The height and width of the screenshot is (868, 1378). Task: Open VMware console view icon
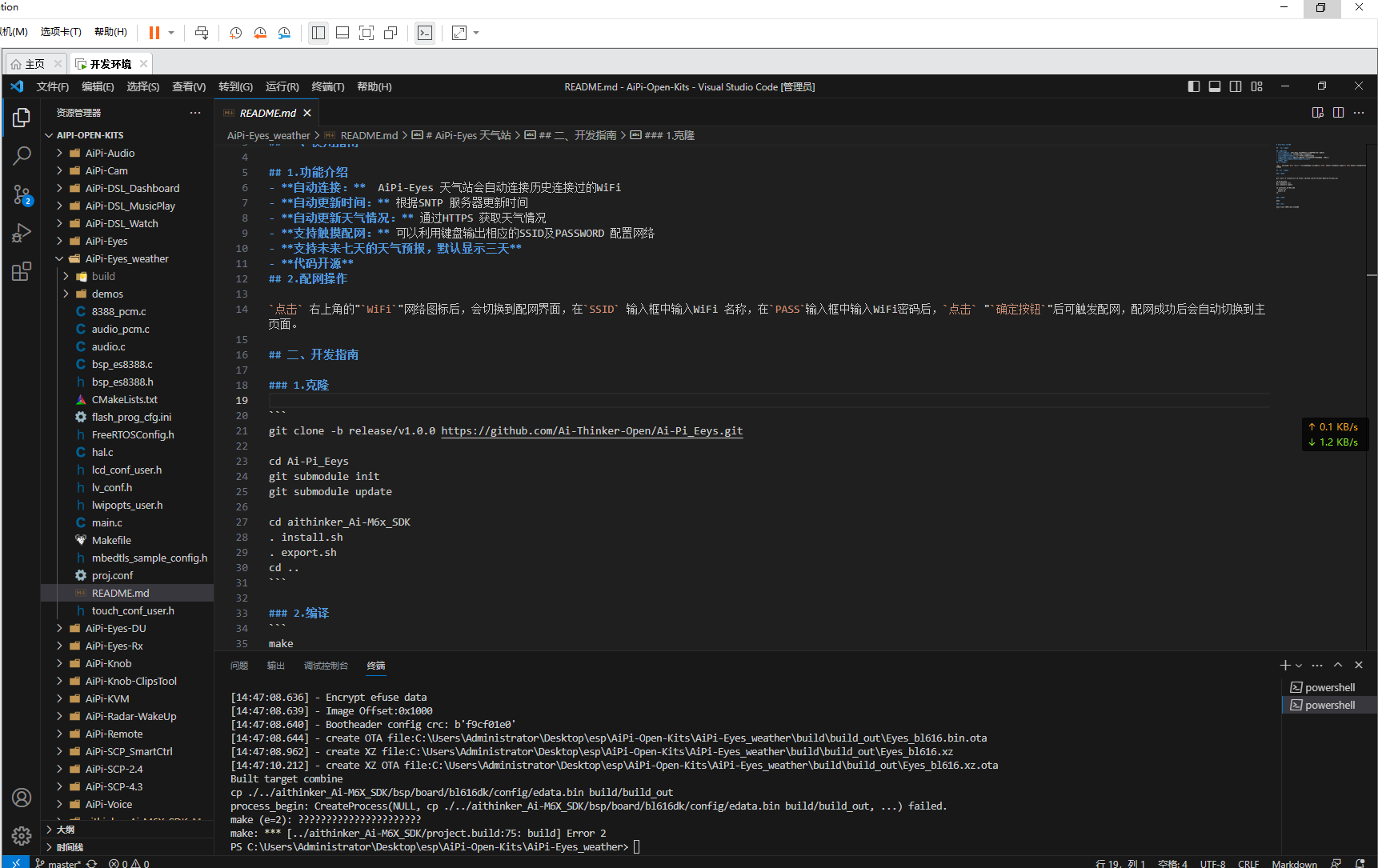pos(425,33)
